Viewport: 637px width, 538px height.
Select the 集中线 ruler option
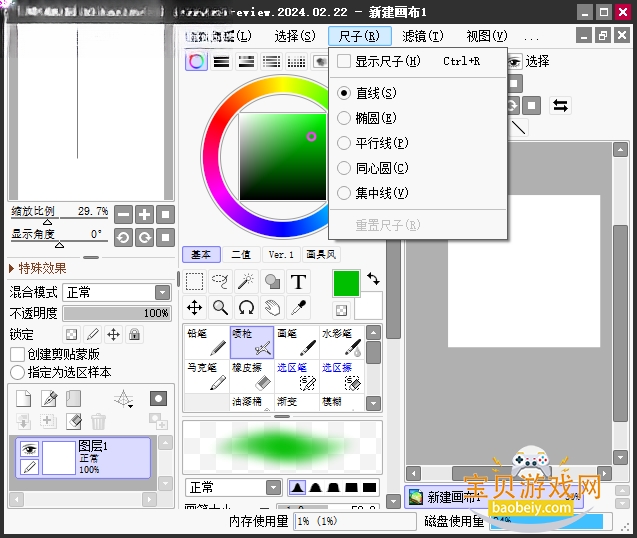tap(344, 193)
